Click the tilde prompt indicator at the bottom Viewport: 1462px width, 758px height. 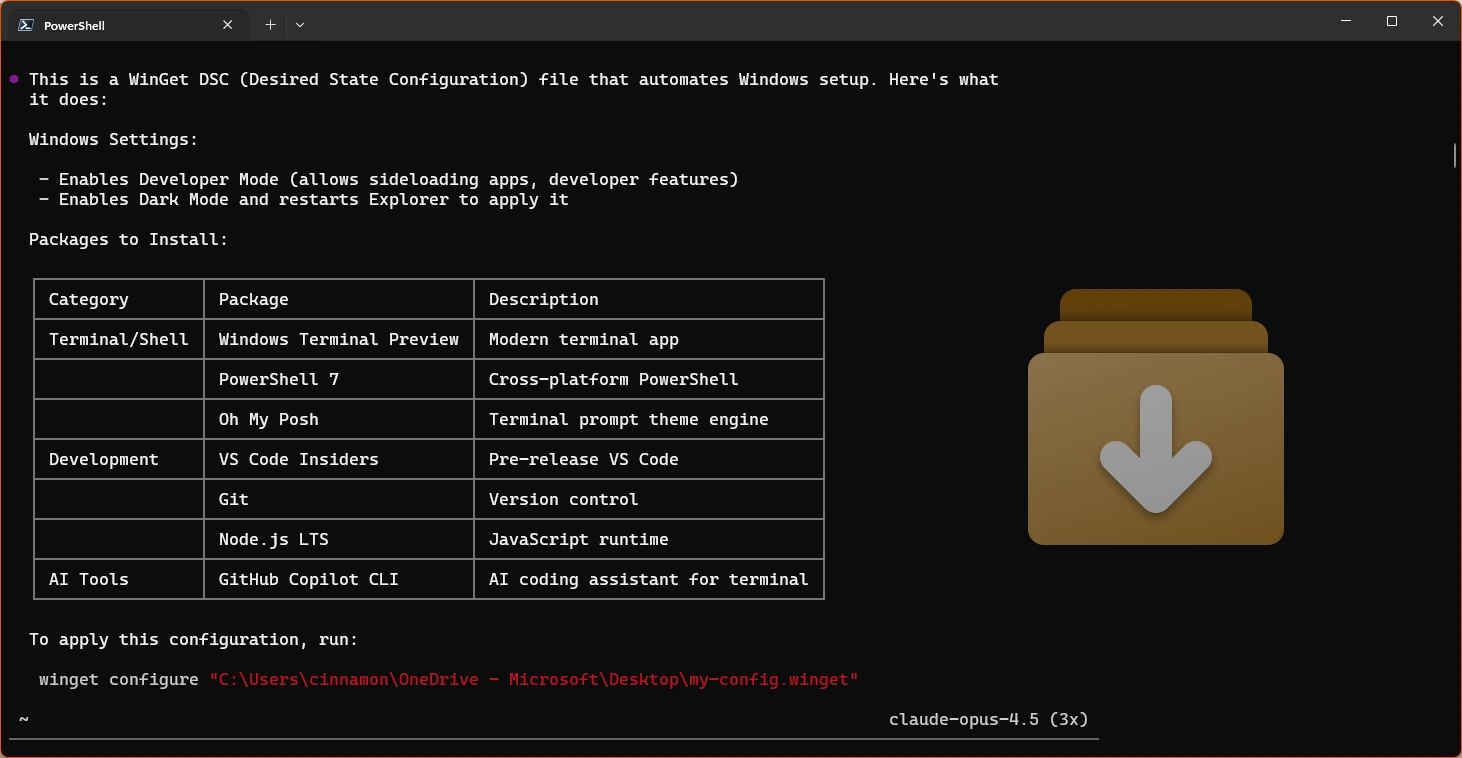point(23,718)
